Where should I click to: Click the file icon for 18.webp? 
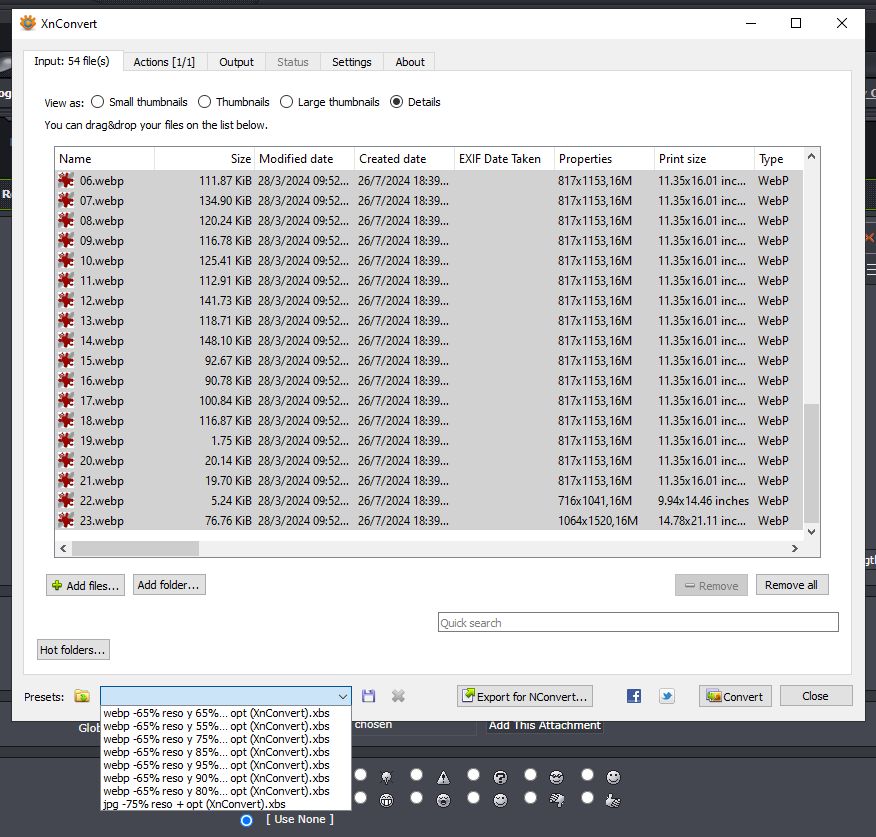pyautogui.click(x=66, y=421)
